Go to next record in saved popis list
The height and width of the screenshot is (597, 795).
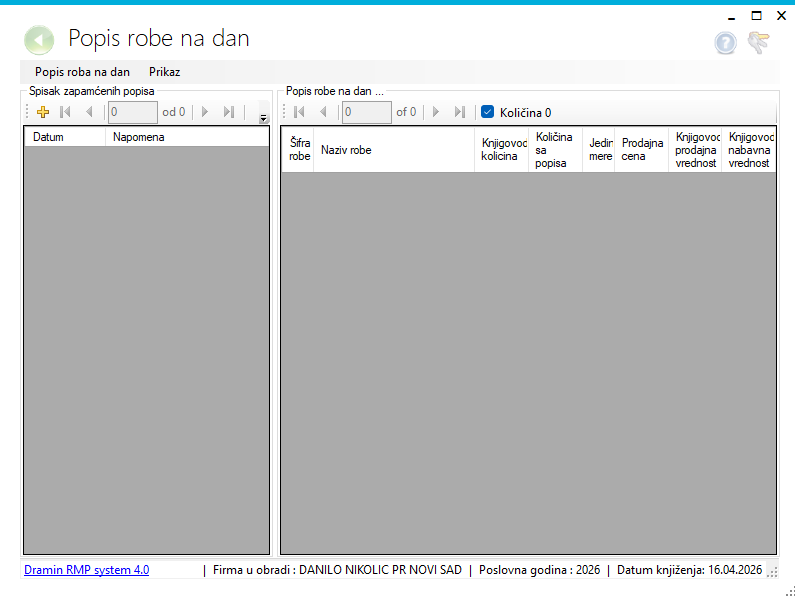point(205,112)
